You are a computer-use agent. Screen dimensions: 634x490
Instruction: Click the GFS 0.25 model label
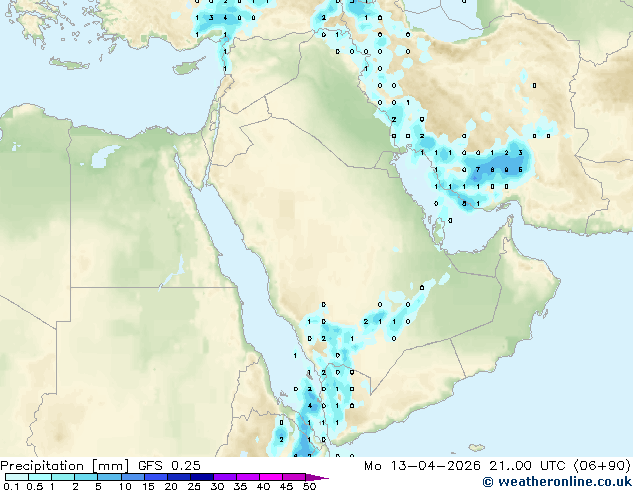click(169, 466)
